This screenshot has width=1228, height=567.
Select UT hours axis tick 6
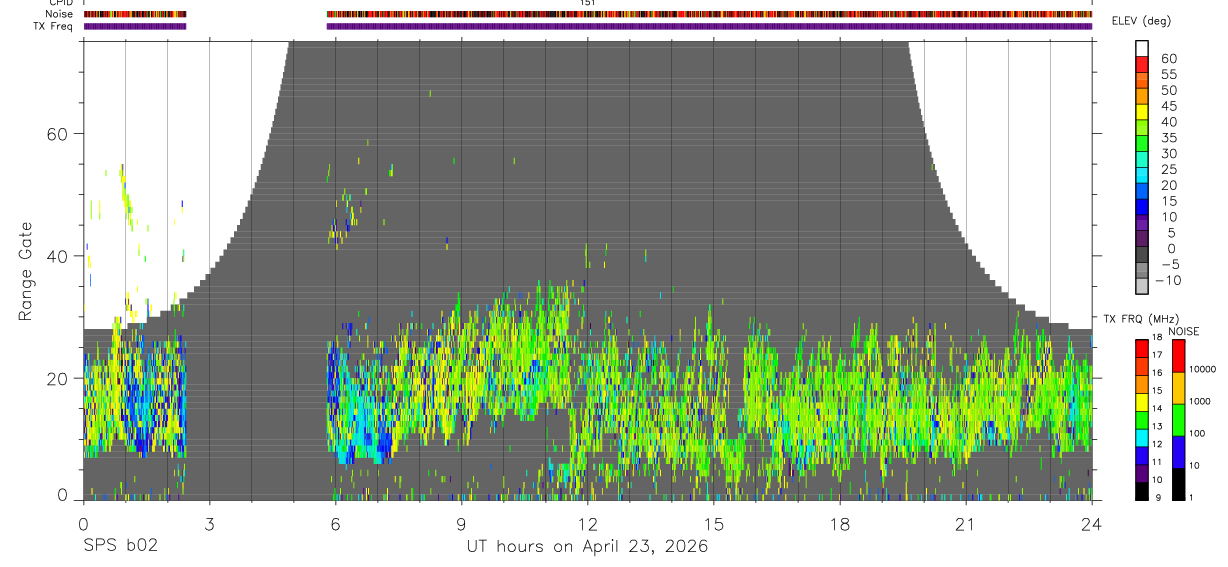click(335, 523)
